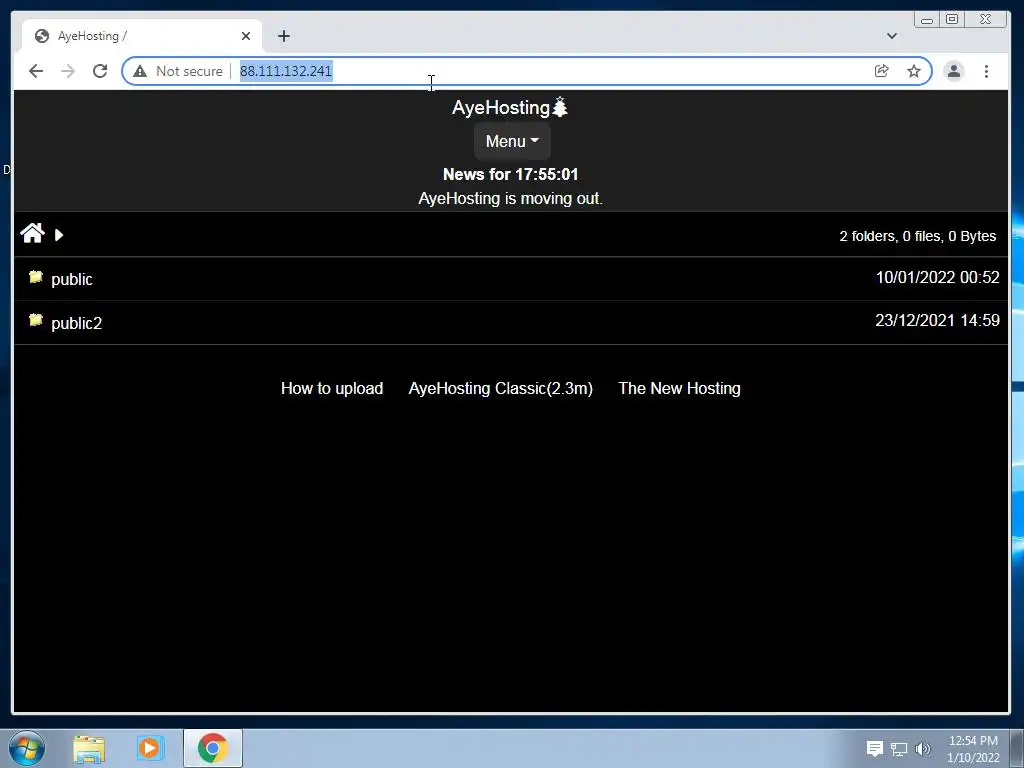This screenshot has height=768, width=1024.
Task: Close the Chrome window
Action: pos(985,20)
